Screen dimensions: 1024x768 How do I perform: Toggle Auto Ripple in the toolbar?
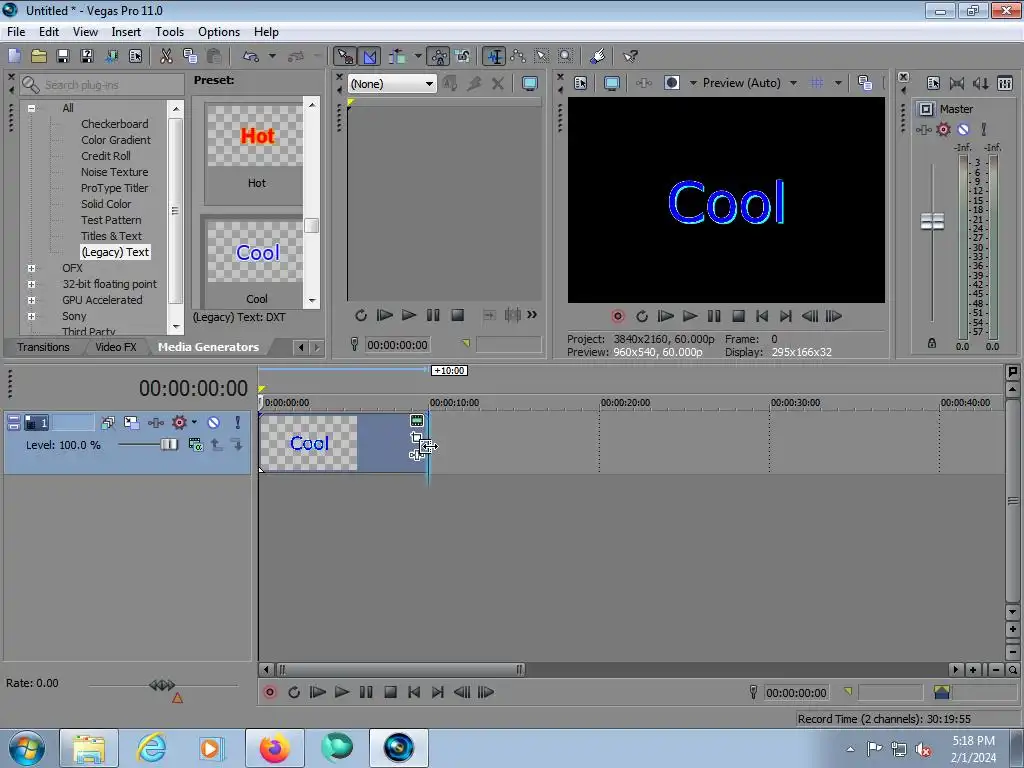[397, 56]
